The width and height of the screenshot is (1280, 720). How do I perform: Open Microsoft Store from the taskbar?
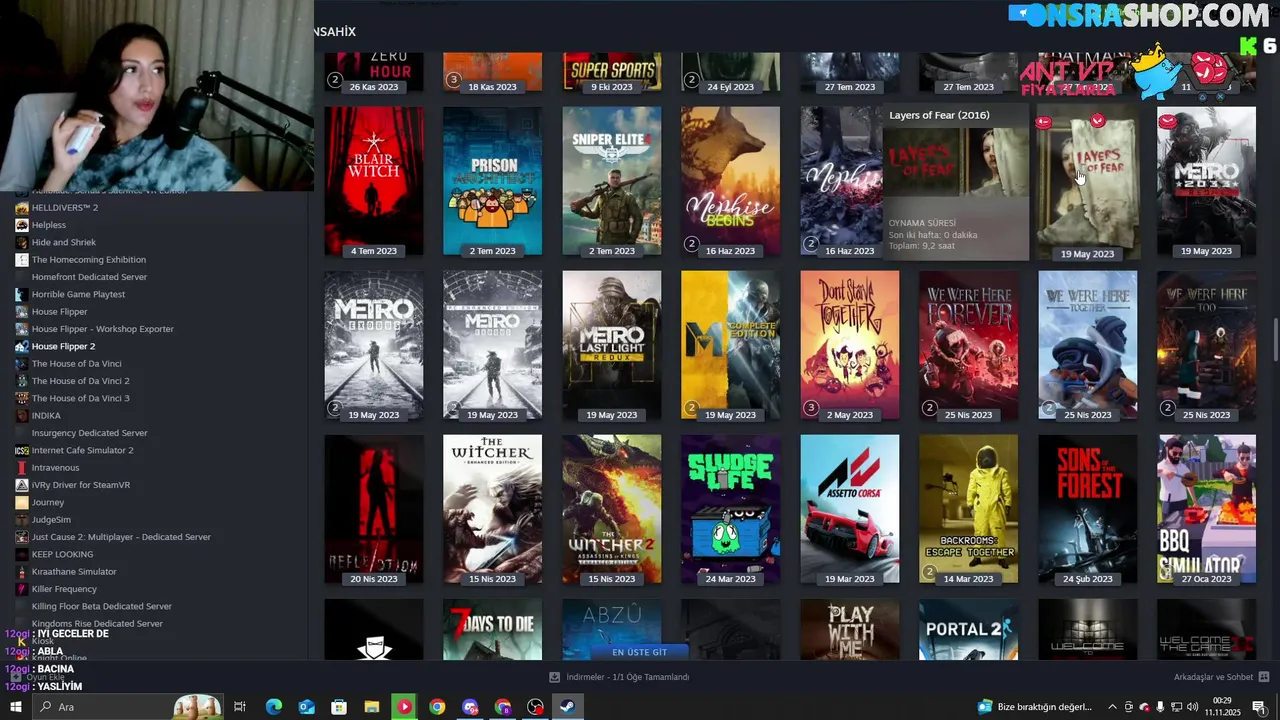click(x=339, y=707)
